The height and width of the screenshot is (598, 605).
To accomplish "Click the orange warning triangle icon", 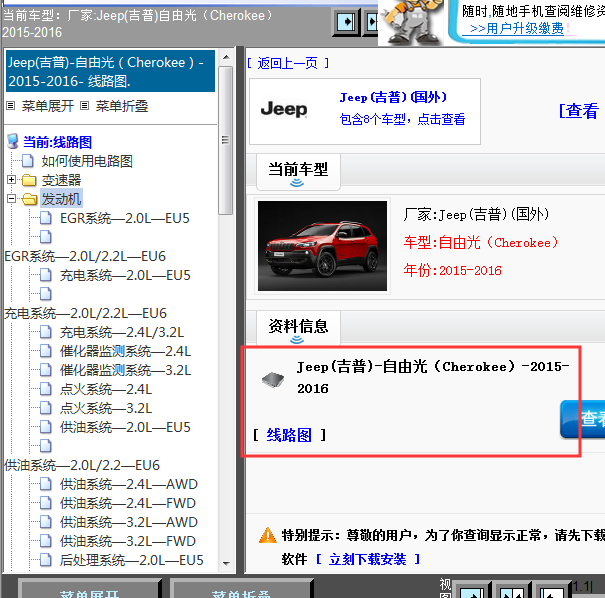I will (x=267, y=535).
